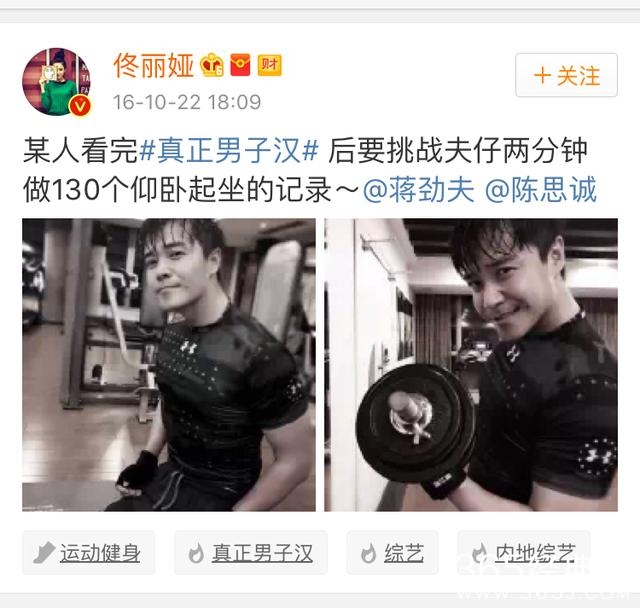Enlarge the right dumbbell photo
640x608 pixels.
pyautogui.click(x=471, y=365)
